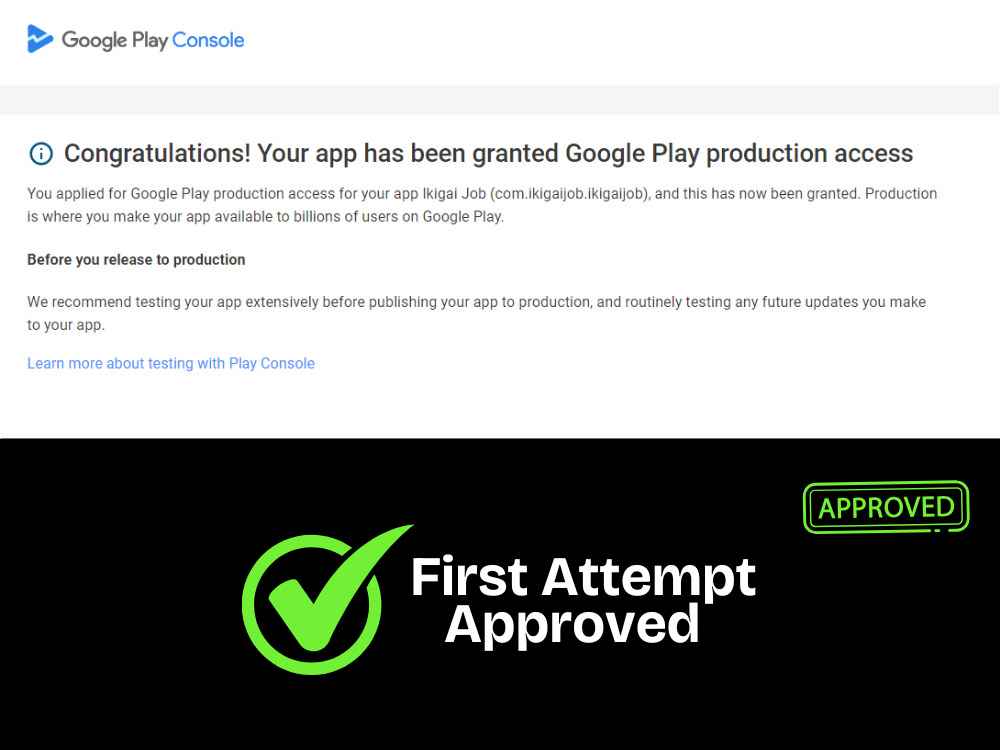Open the Learn more about testing link
This screenshot has width=1000, height=750.
click(171, 364)
